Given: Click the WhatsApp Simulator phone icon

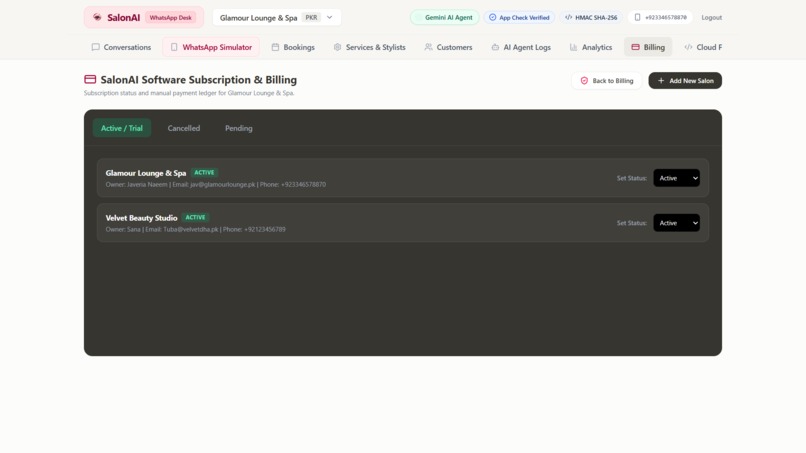Looking at the screenshot, I should pos(174,47).
